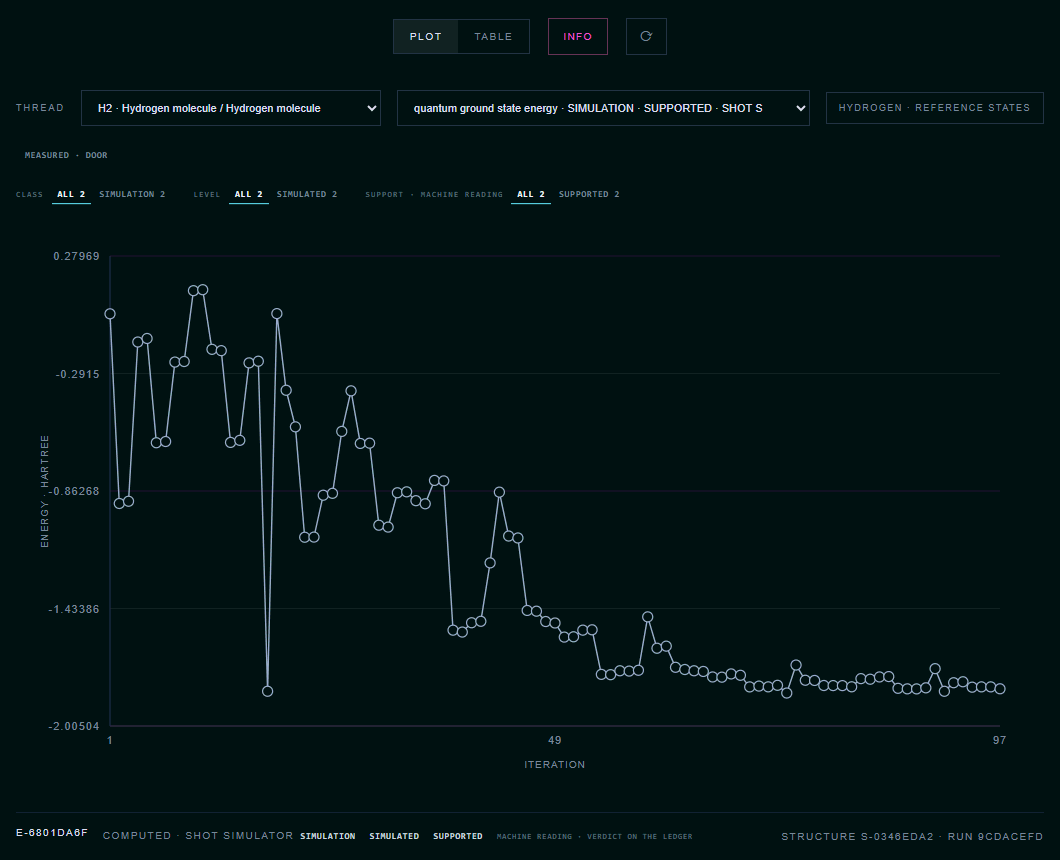Select ALL 2 under SUPPORT filter

click(x=531, y=195)
